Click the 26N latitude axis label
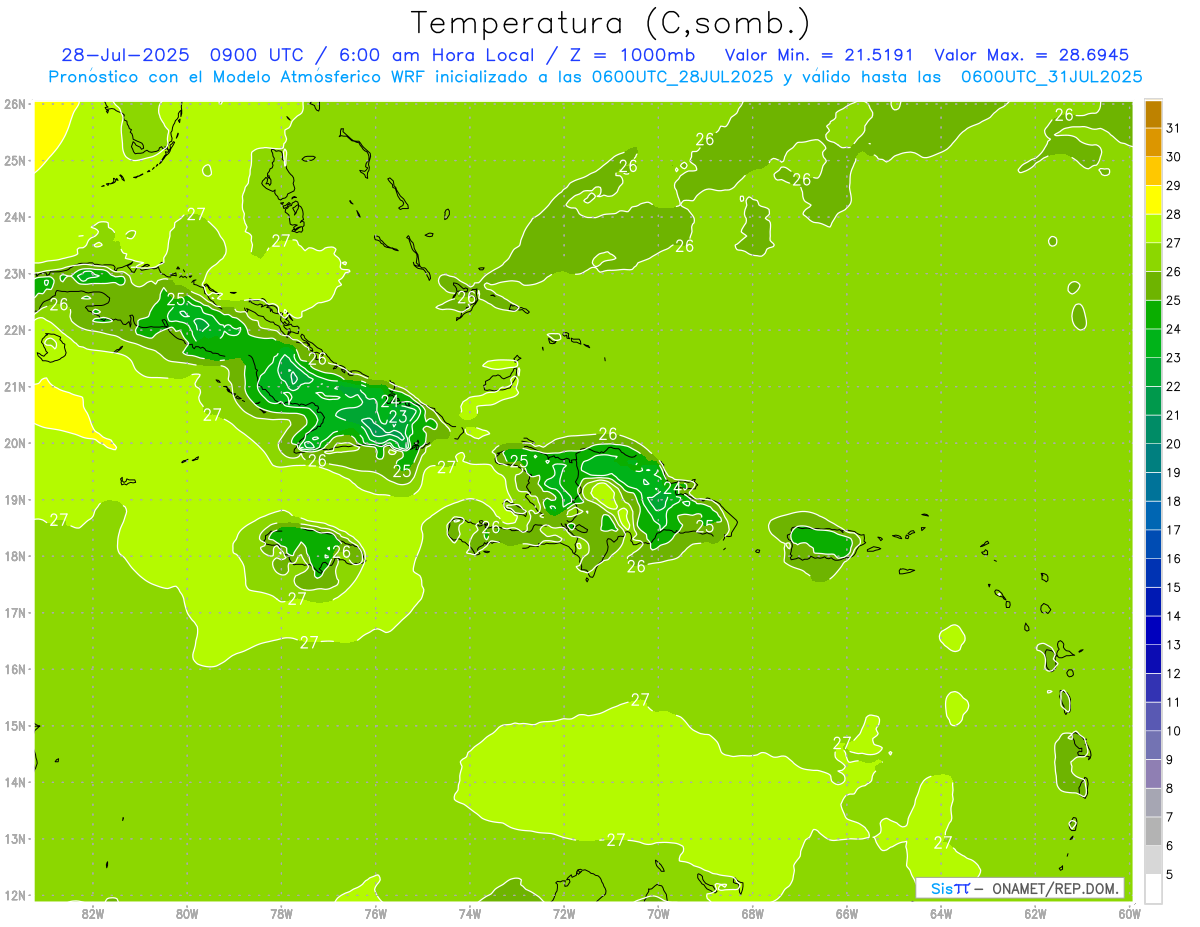The height and width of the screenshot is (927, 1200). coord(15,104)
